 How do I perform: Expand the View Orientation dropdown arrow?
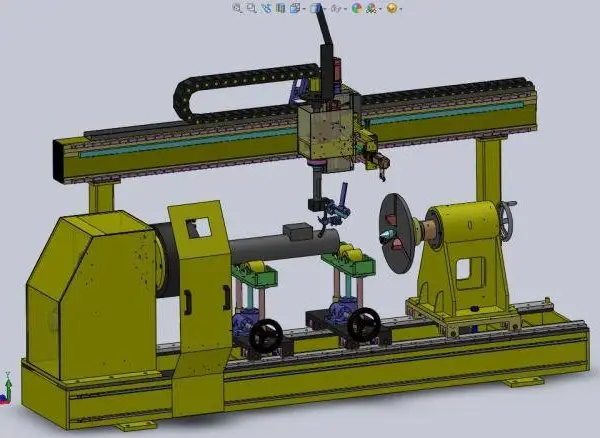click(x=304, y=8)
